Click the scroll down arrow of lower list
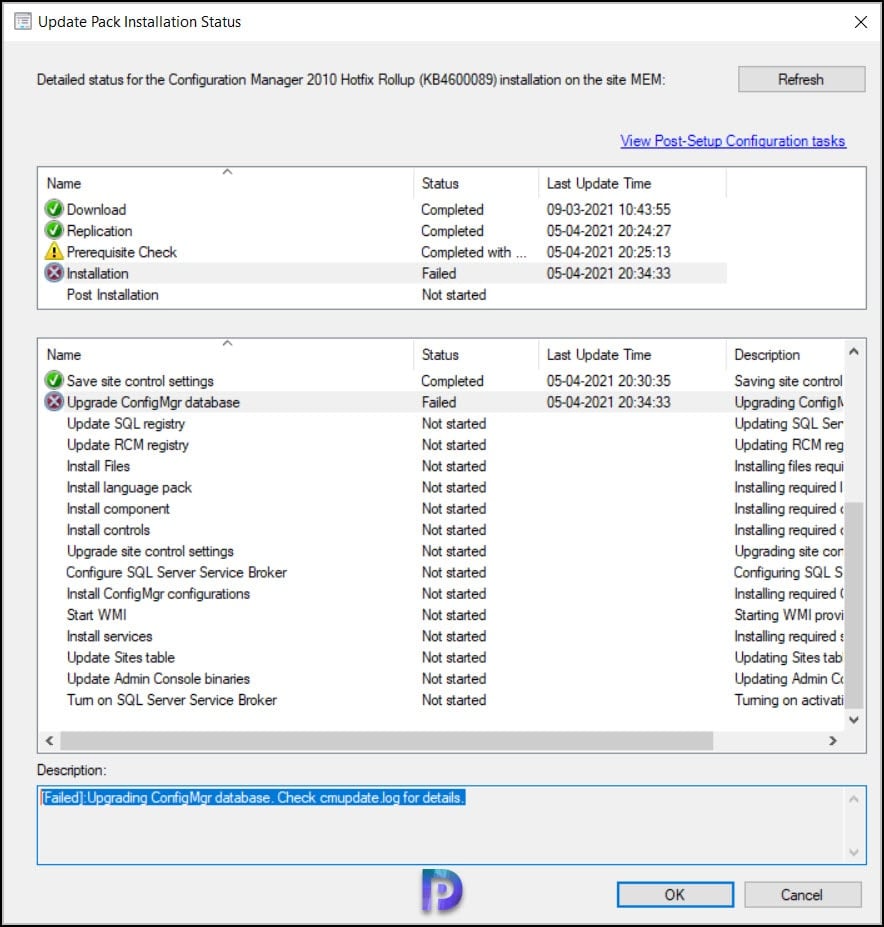 [854, 719]
